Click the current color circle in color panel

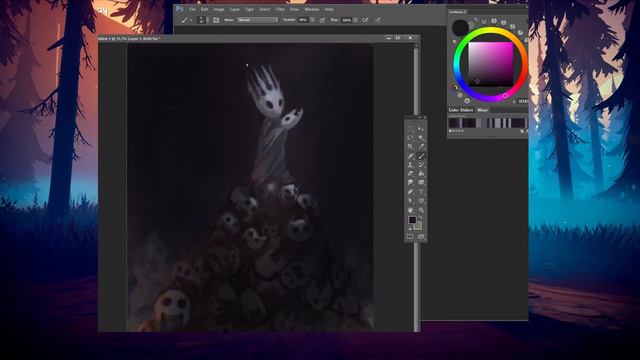coord(460,27)
